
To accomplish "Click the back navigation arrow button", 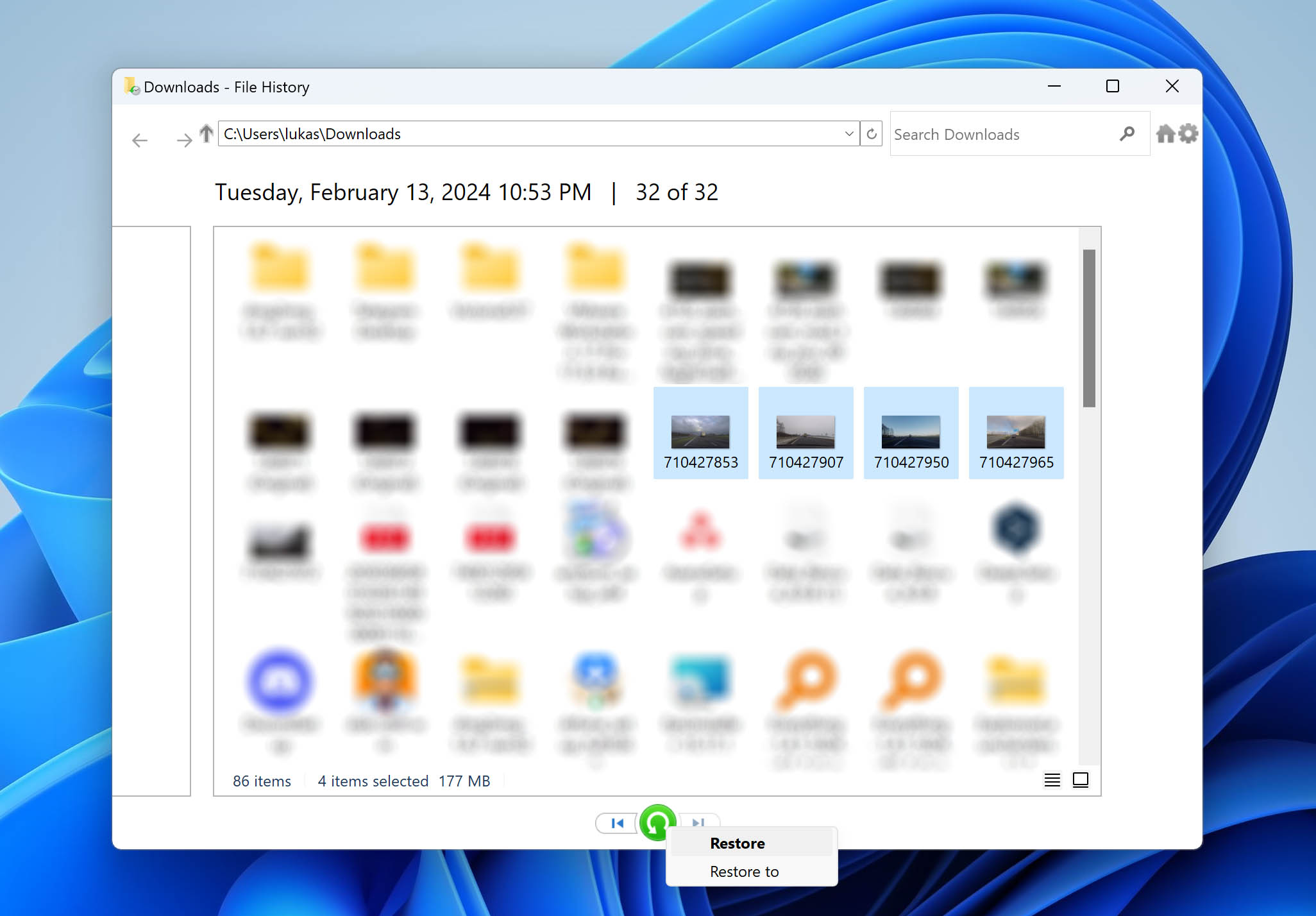I will point(141,138).
